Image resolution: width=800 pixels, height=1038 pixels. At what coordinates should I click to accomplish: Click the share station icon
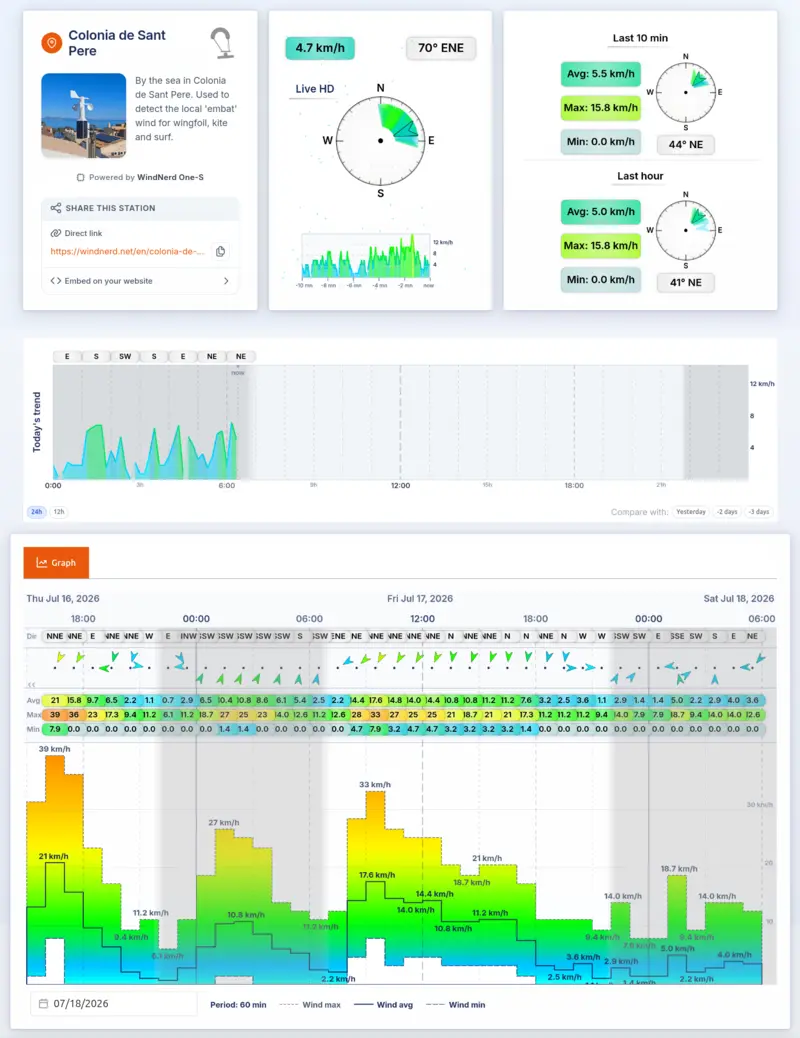[56, 208]
